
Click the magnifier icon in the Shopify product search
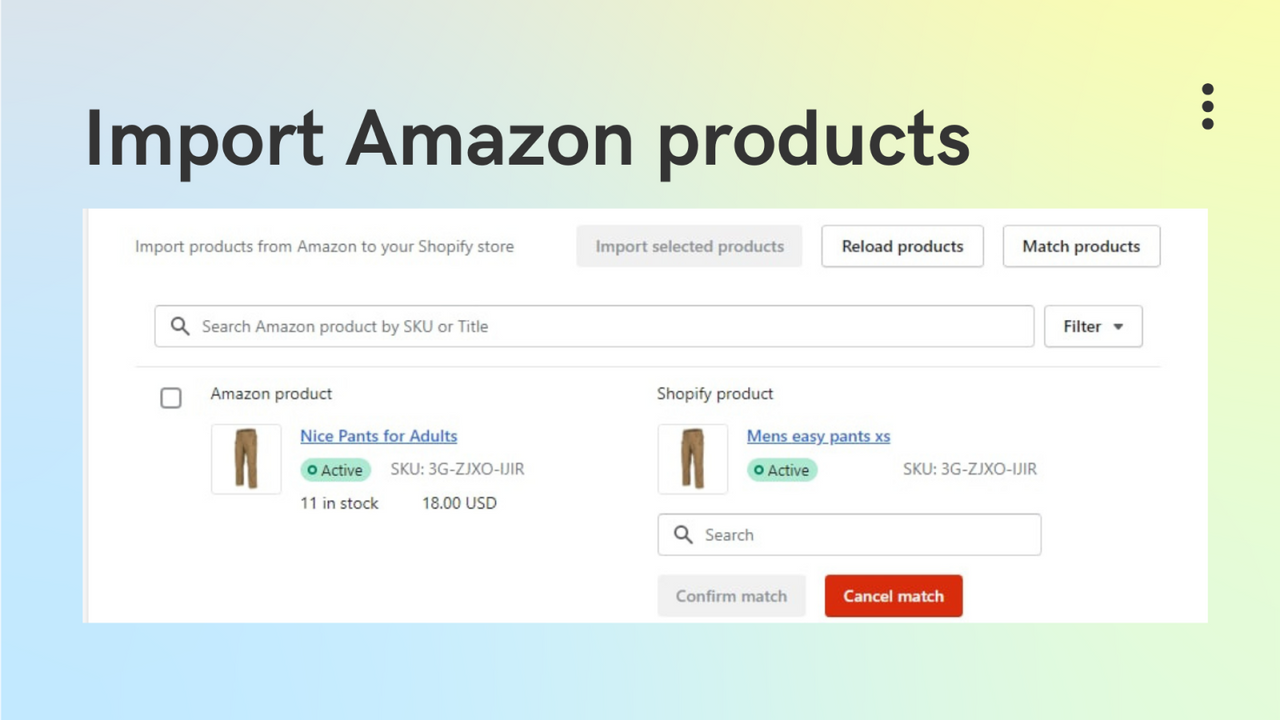[x=682, y=534]
